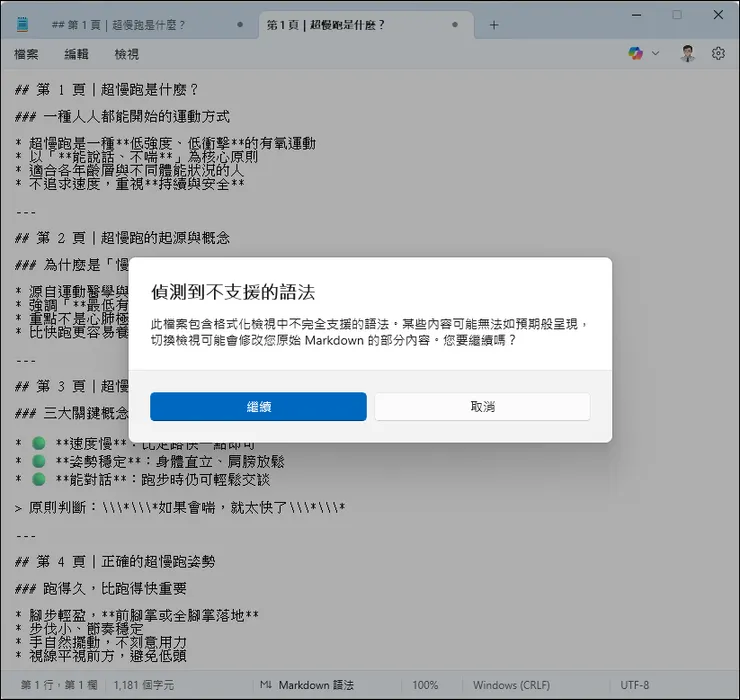Open the 編輯 menu
740x700 pixels.
[76, 54]
